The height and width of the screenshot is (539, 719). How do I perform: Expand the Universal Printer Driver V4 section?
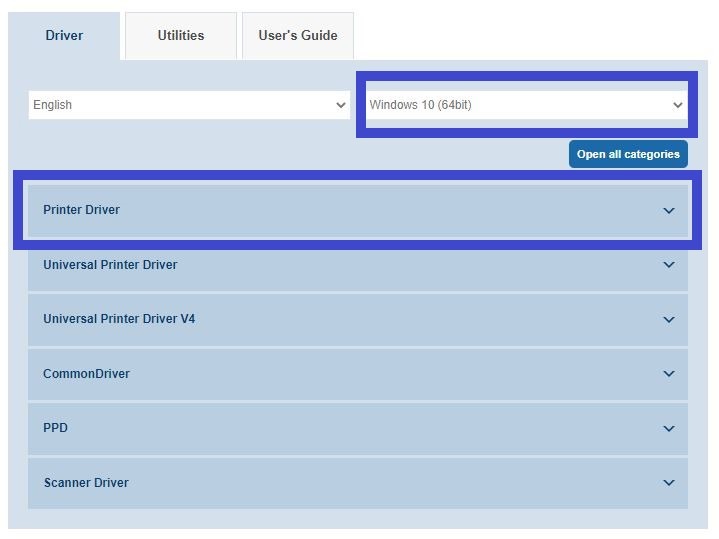coord(119,319)
